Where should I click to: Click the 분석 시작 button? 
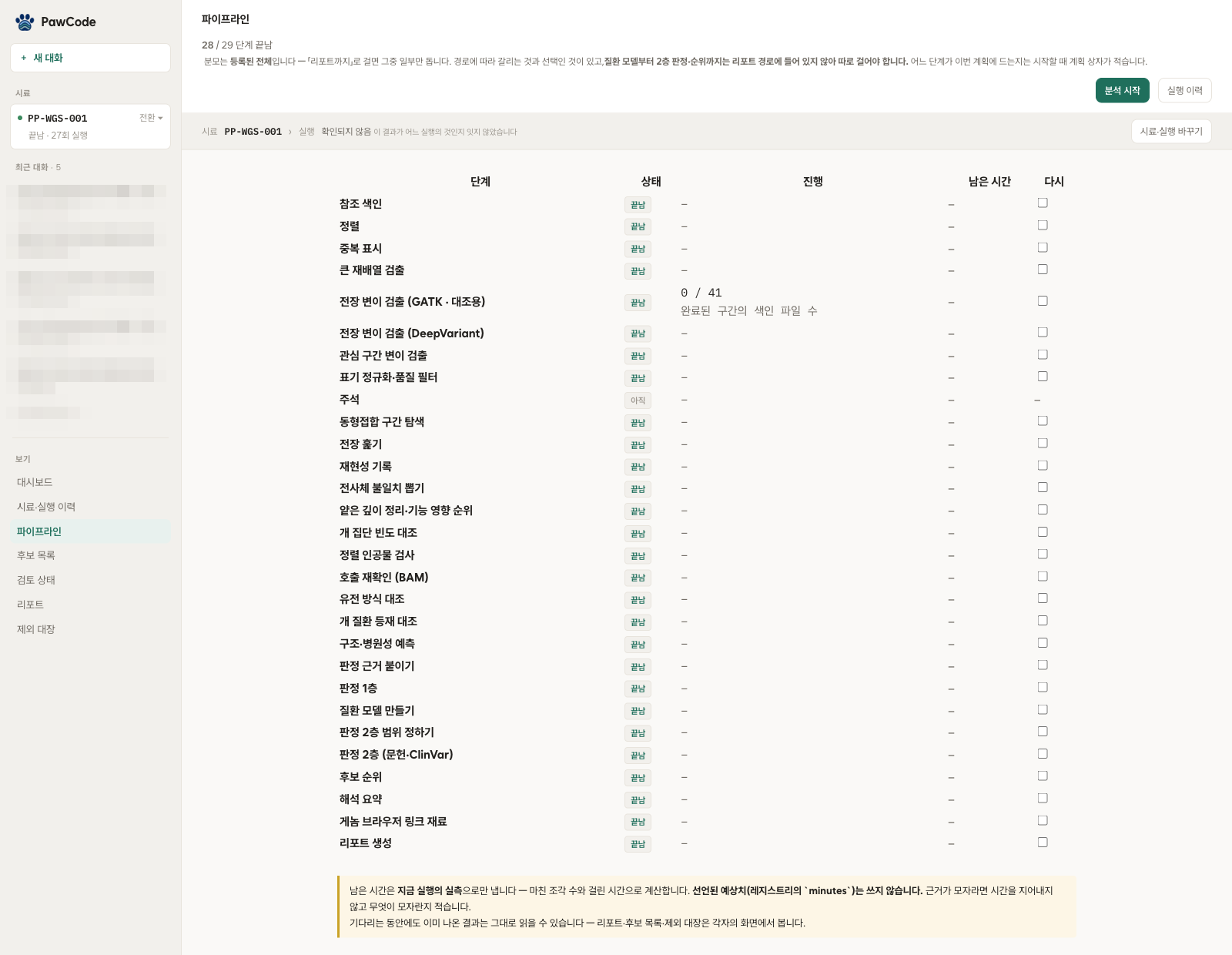pos(1122,90)
